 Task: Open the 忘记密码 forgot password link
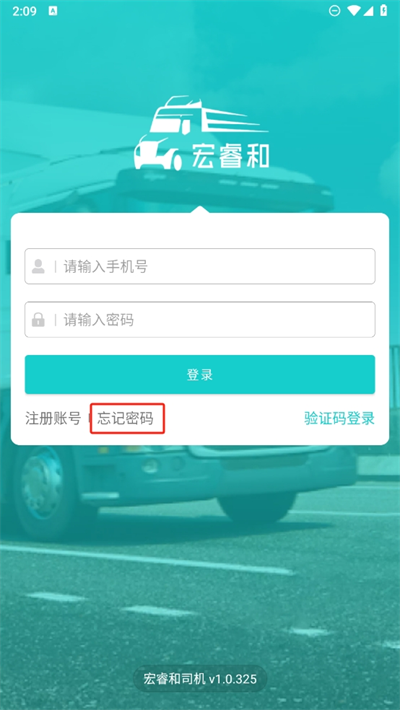tap(125, 418)
